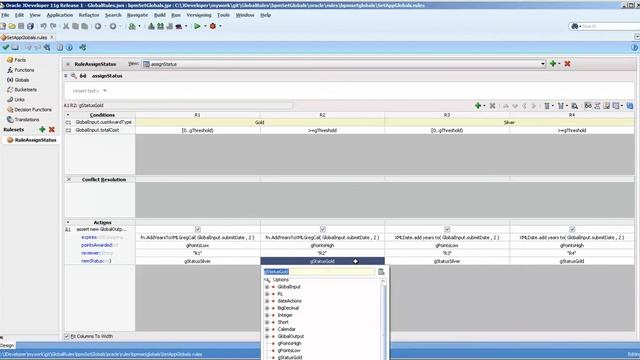Click the binoculars icon in decision table toolbar
The height and width of the screenshot is (360, 640).
[x=588, y=106]
